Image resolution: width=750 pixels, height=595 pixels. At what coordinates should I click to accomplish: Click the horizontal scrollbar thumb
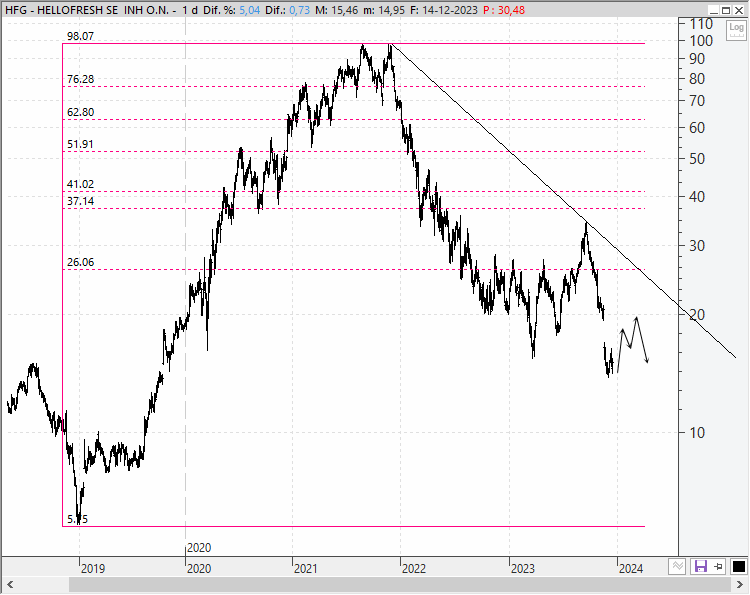(400, 584)
